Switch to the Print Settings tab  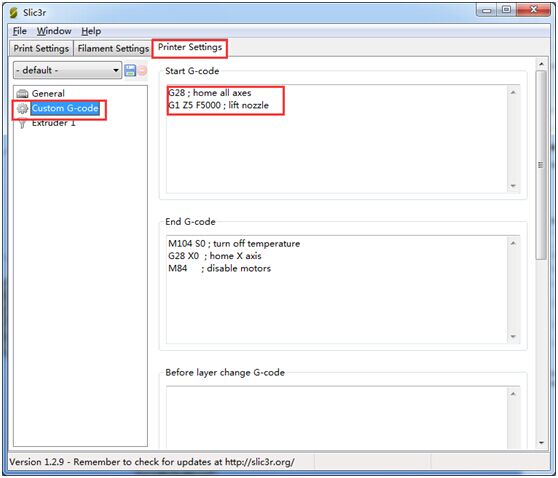click(41, 48)
